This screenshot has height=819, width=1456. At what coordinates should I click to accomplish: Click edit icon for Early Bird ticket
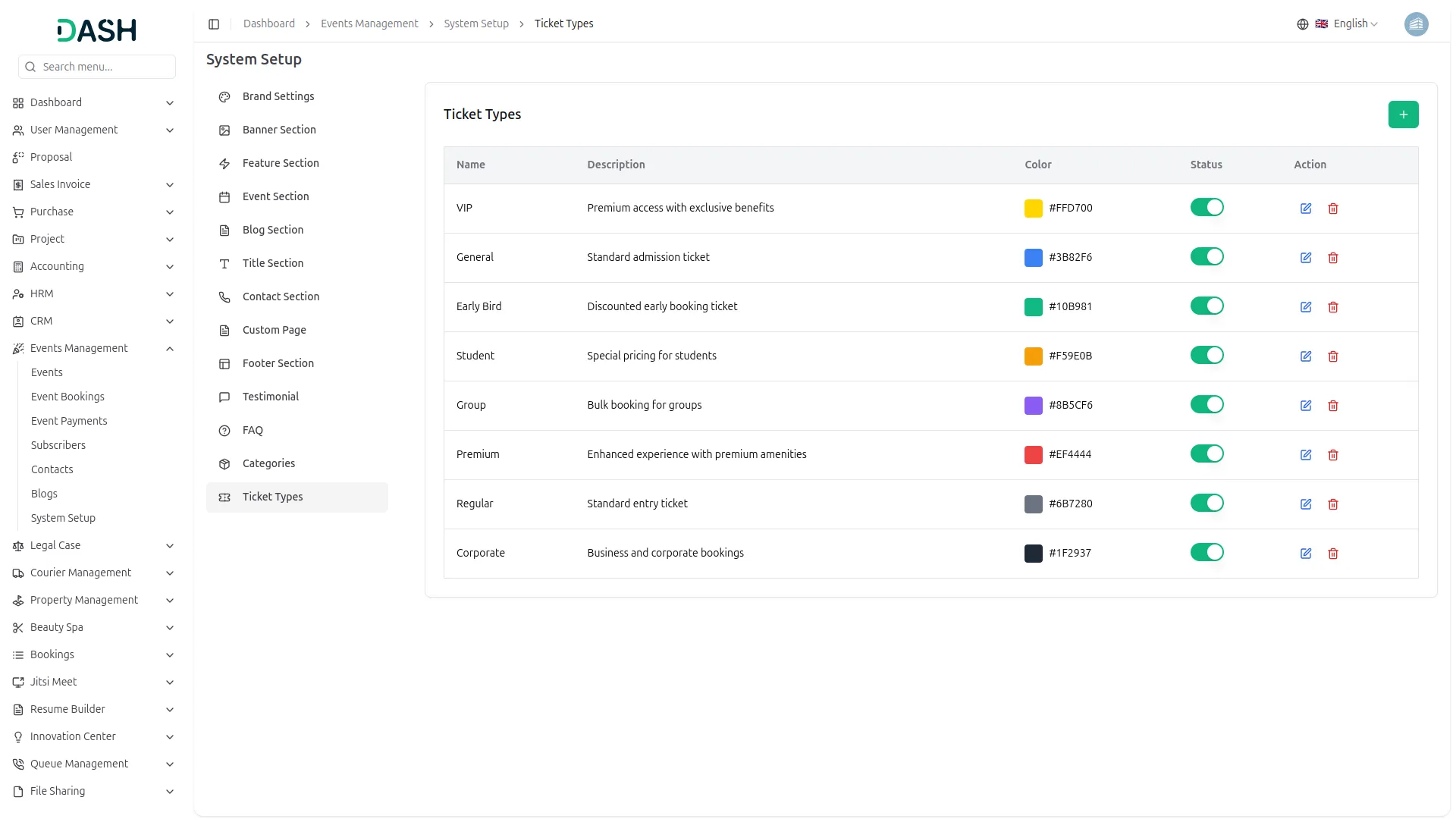click(1306, 307)
